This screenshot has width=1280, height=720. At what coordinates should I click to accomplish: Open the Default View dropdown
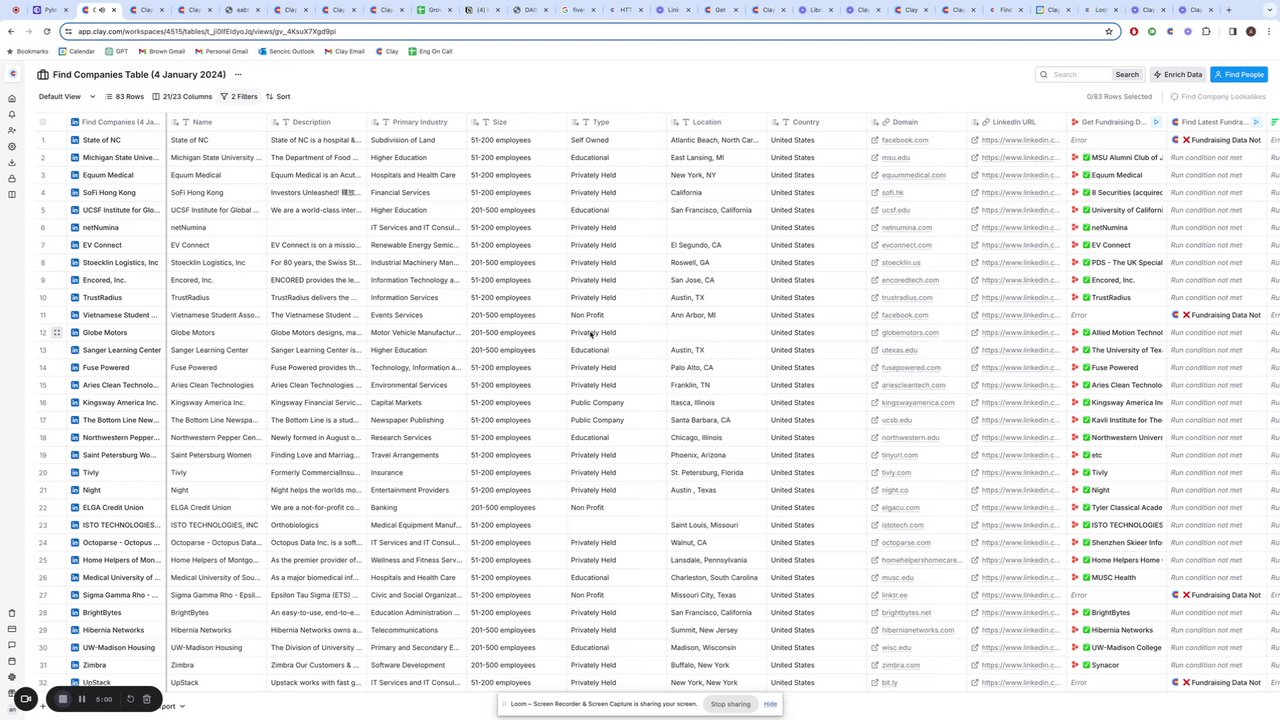(x=66, y=97)
